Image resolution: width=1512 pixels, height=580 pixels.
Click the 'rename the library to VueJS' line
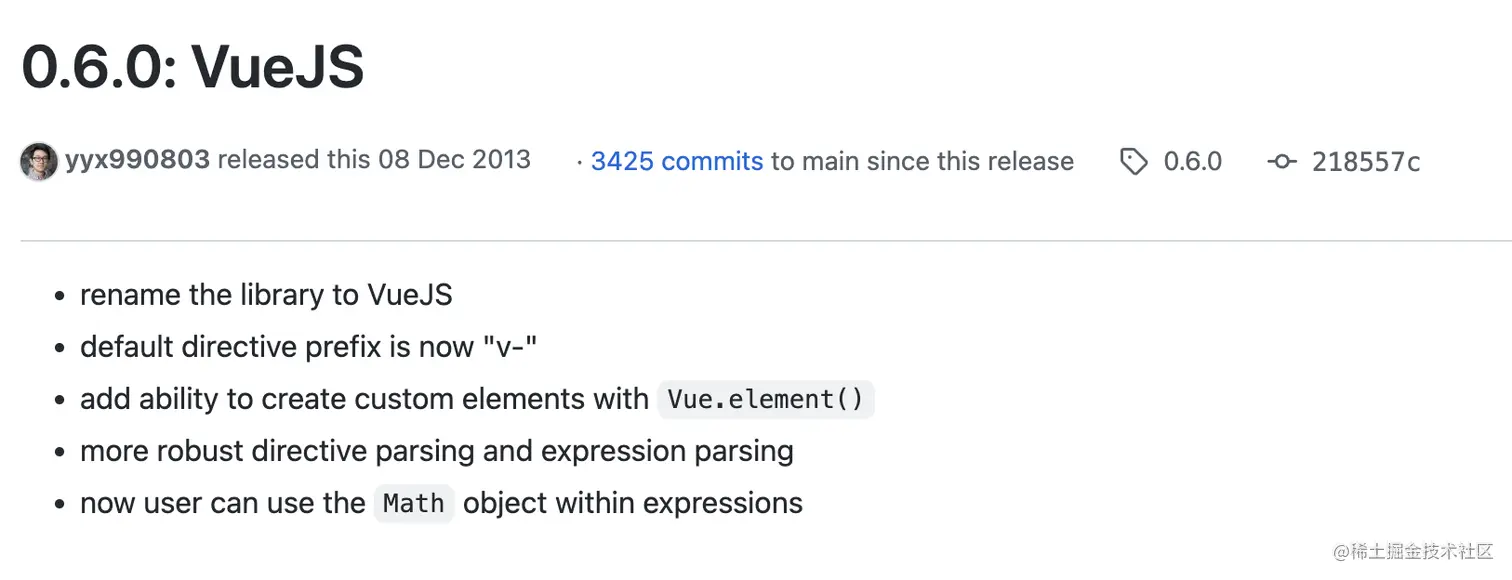point(266,295)
